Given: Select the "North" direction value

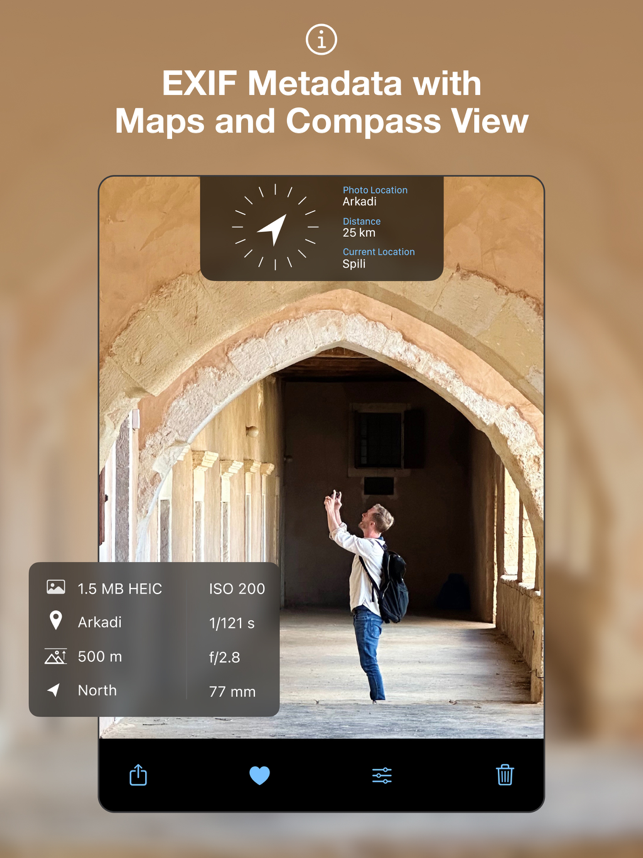Looking at the screenshot, I should click(x=97, y=691).
